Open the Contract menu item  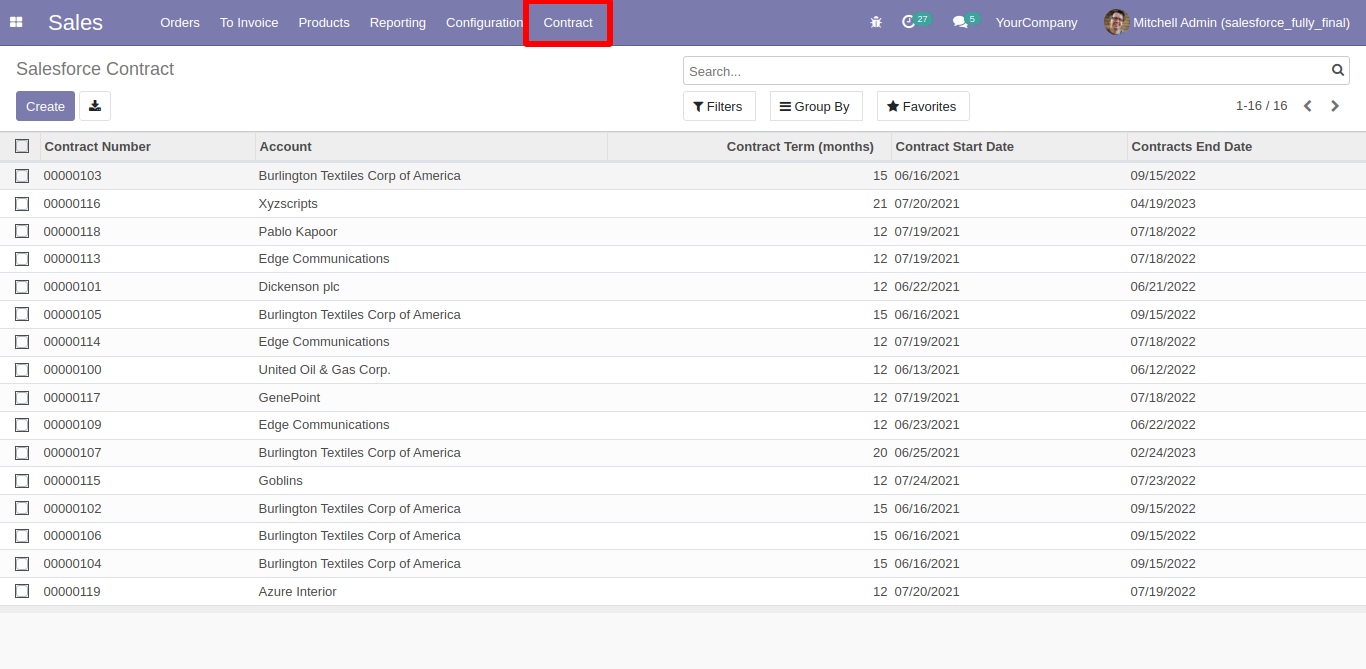point(568,22)
